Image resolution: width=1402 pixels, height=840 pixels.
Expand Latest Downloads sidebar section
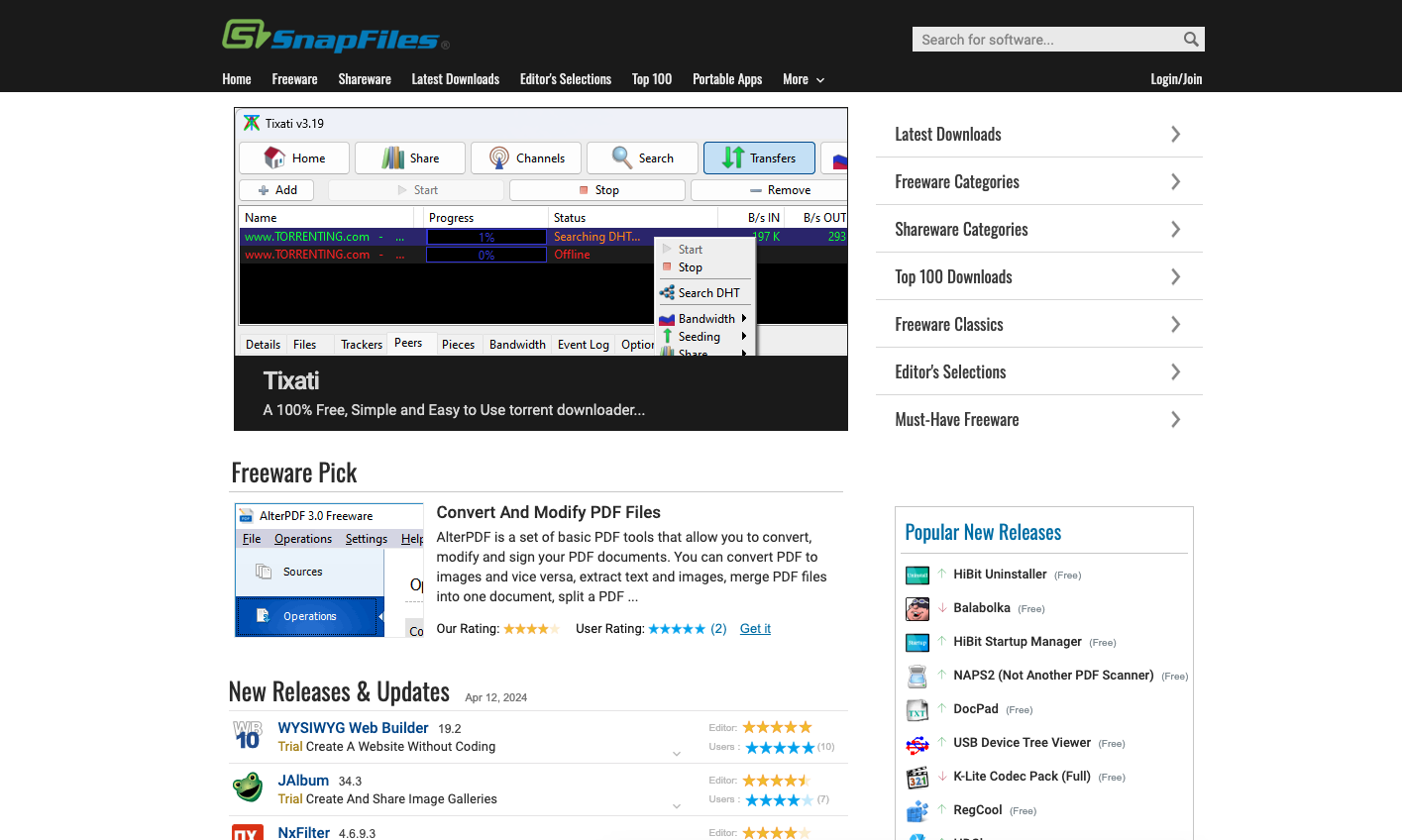(x=1039, y=134)
